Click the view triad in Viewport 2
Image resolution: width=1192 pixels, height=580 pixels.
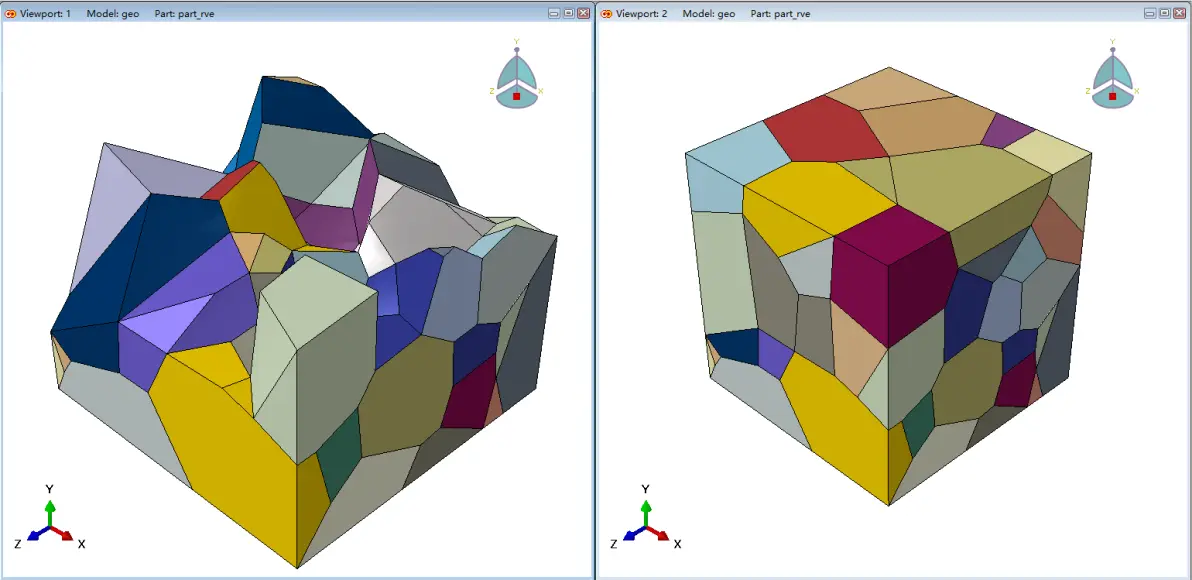(645, 519)
